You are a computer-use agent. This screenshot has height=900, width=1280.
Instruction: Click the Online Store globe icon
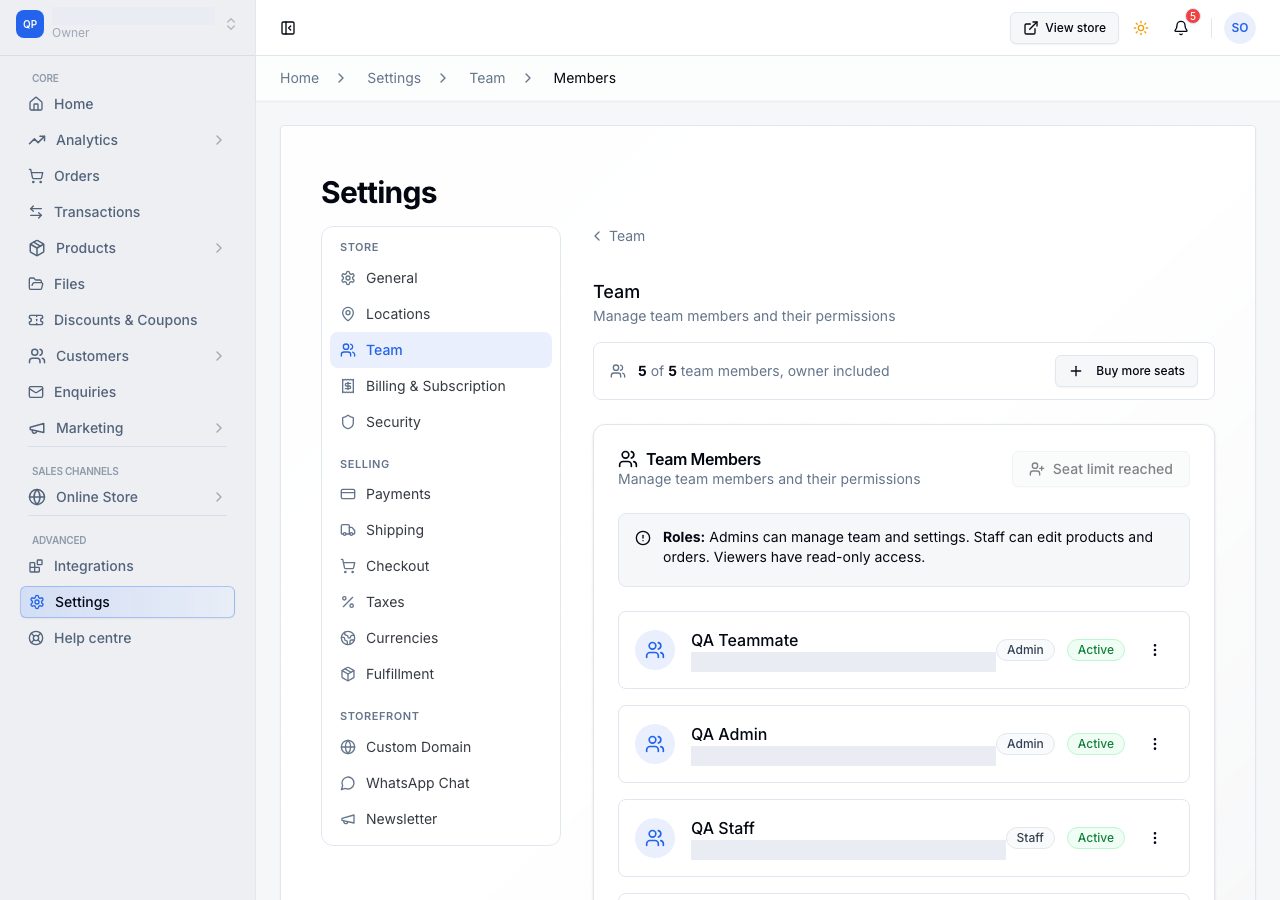(37, 497)
